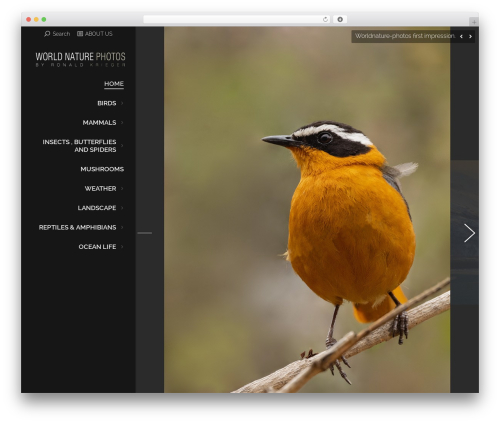Click the orange bird slideshow photo
This screenshot has height=423, width=500.
307,210
